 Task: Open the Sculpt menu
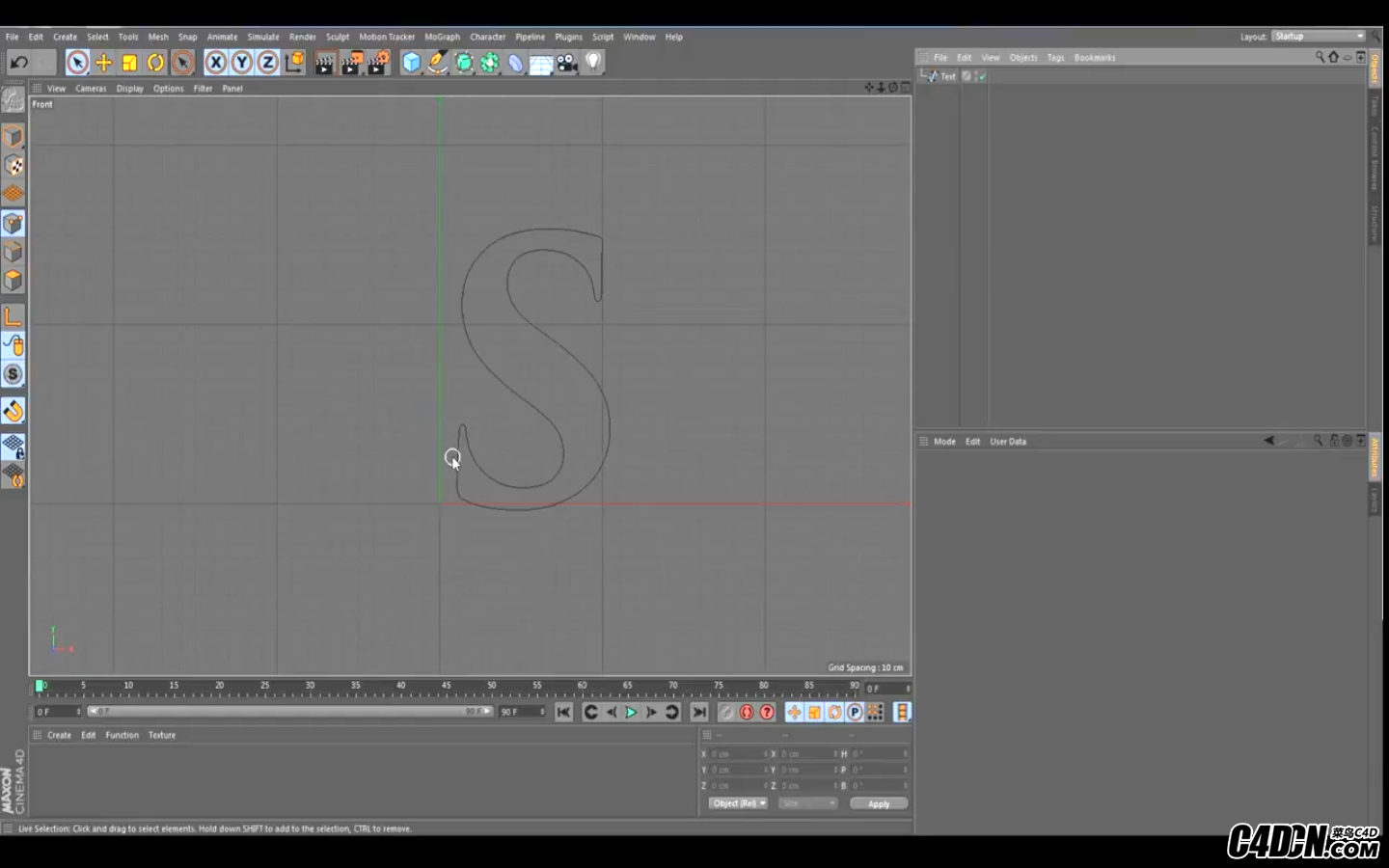tap(338, 37)
